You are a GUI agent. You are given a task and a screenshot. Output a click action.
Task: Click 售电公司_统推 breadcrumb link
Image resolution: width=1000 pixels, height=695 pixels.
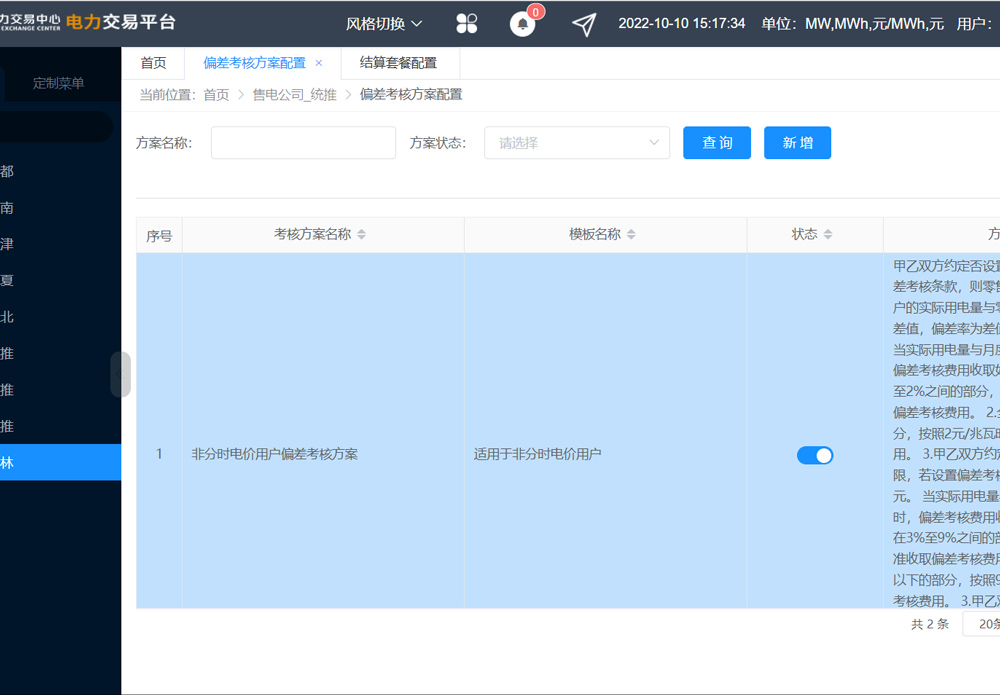click(x=295, y=95)
